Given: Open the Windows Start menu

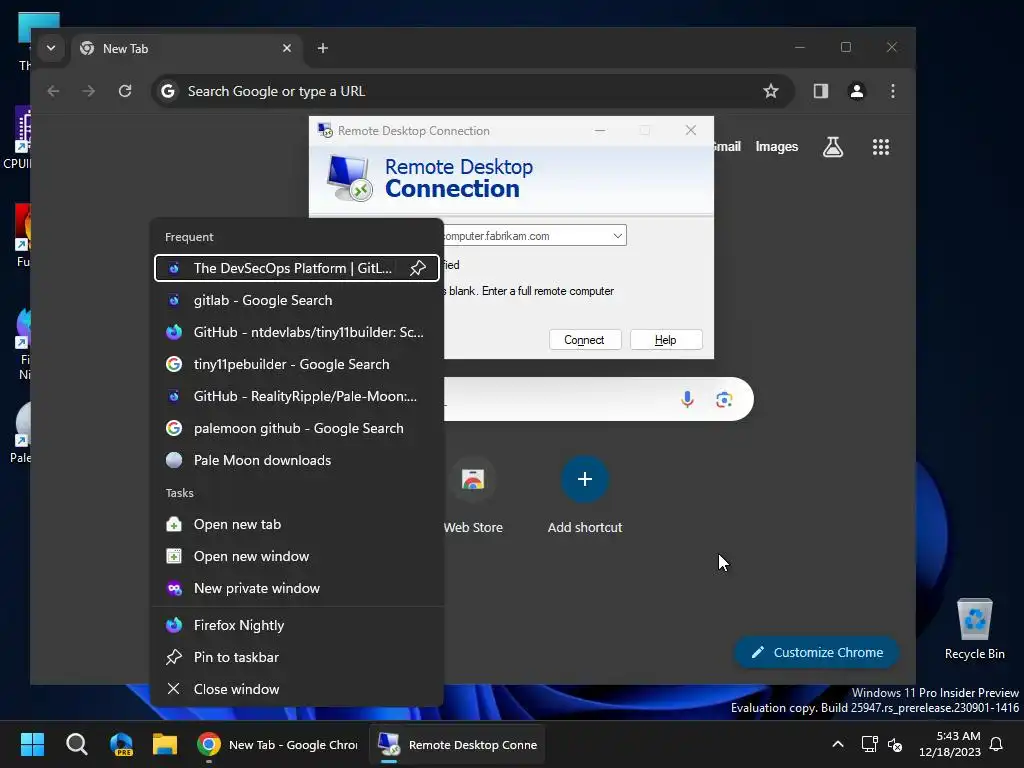Looking at the screenshot, I should coord(32,744).
